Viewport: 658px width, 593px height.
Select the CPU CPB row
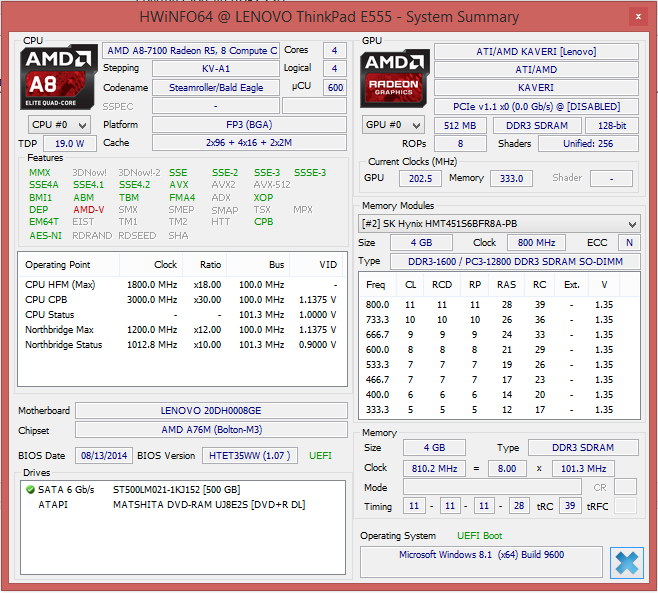181,300
